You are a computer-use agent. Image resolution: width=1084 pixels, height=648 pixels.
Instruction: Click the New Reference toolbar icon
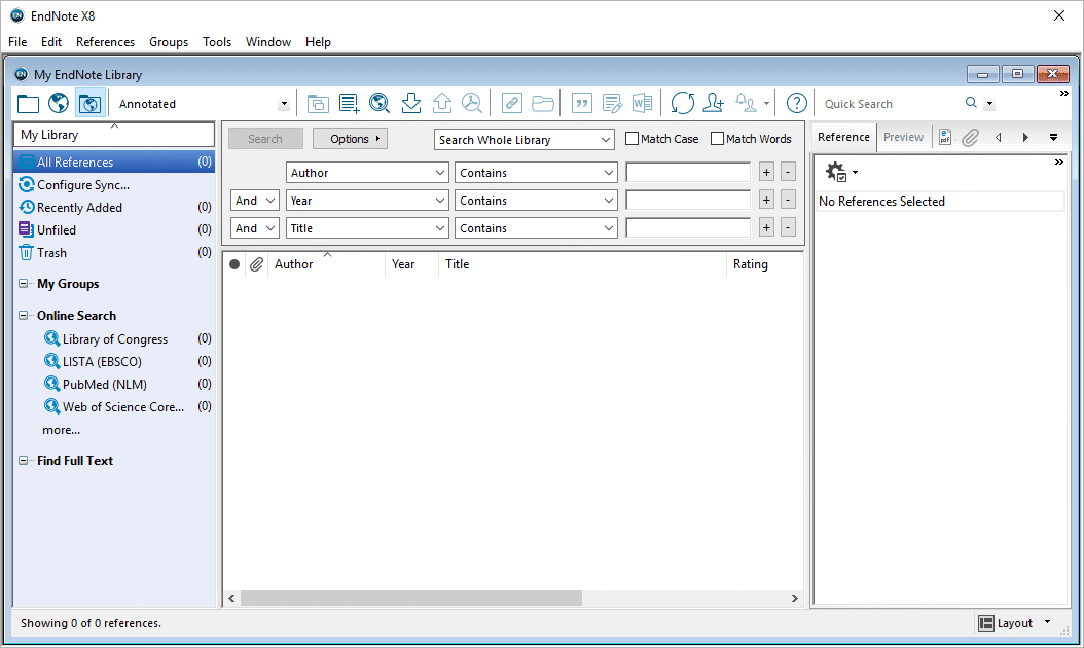[x=349, y=103]
